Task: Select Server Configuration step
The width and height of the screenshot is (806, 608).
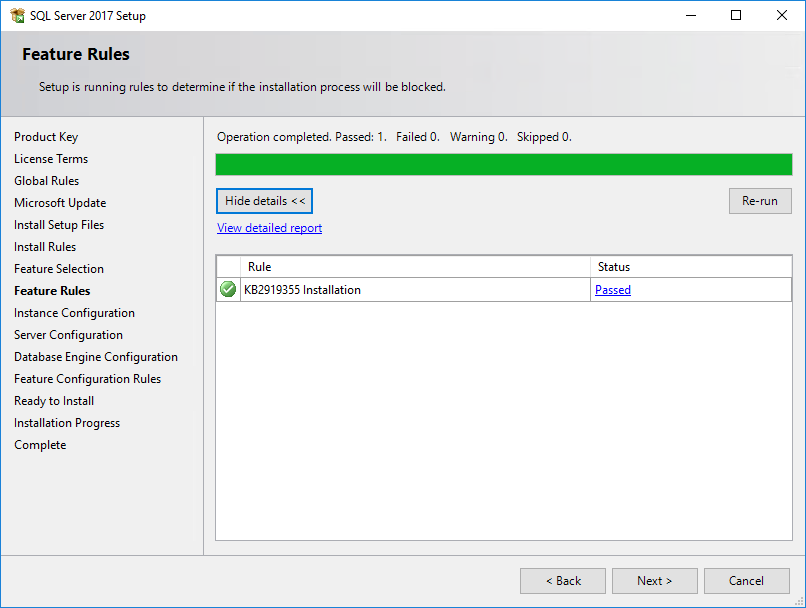Action: [x=68, y=335]
